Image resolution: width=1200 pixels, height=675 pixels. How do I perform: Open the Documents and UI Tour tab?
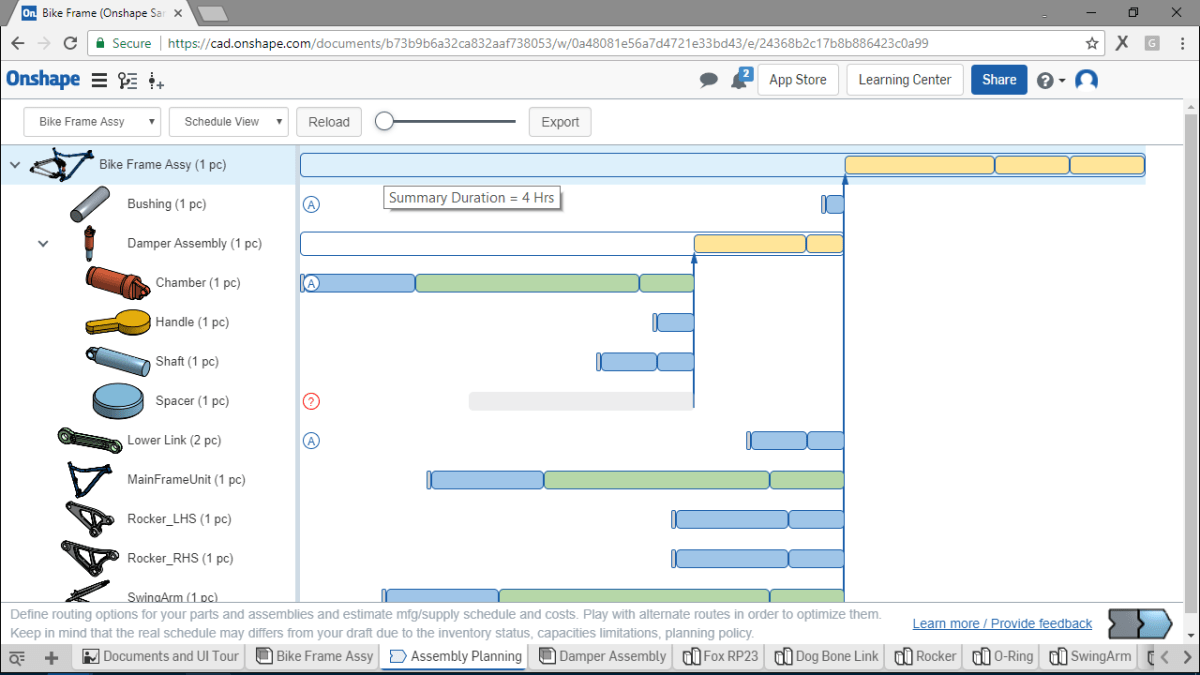(160, 657)
